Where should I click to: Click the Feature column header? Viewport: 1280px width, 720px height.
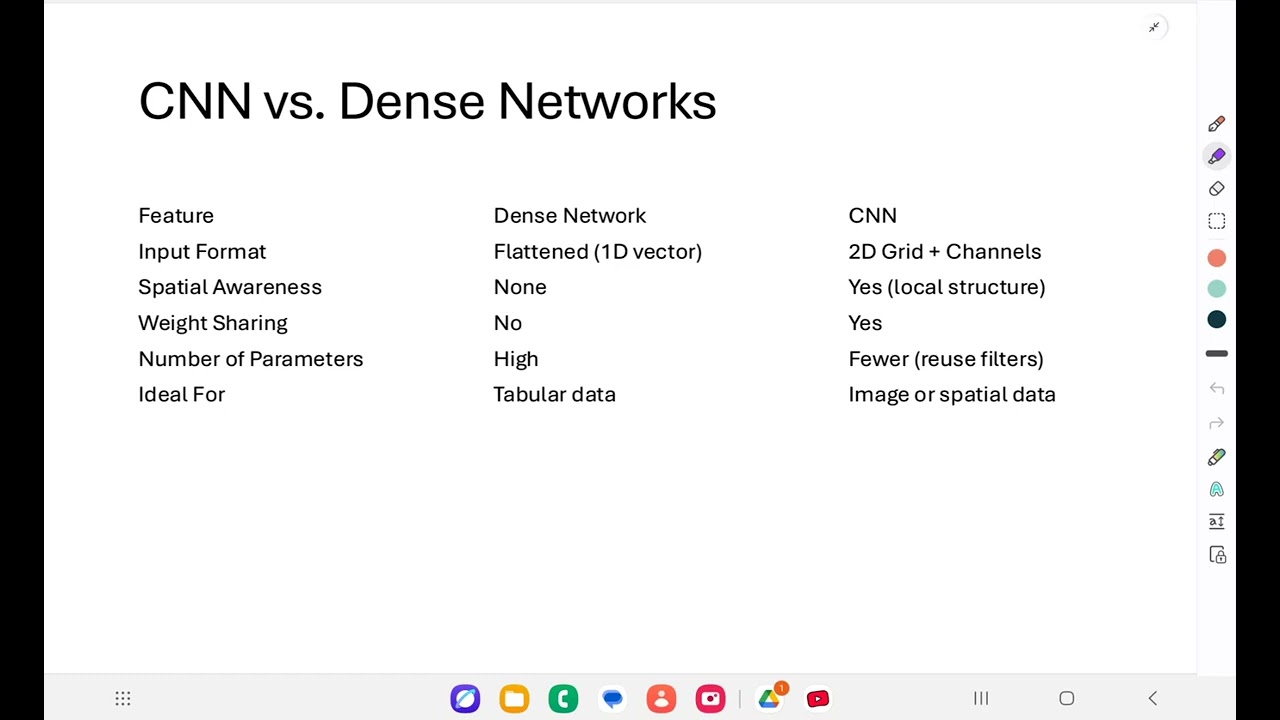tap(176, 215)
